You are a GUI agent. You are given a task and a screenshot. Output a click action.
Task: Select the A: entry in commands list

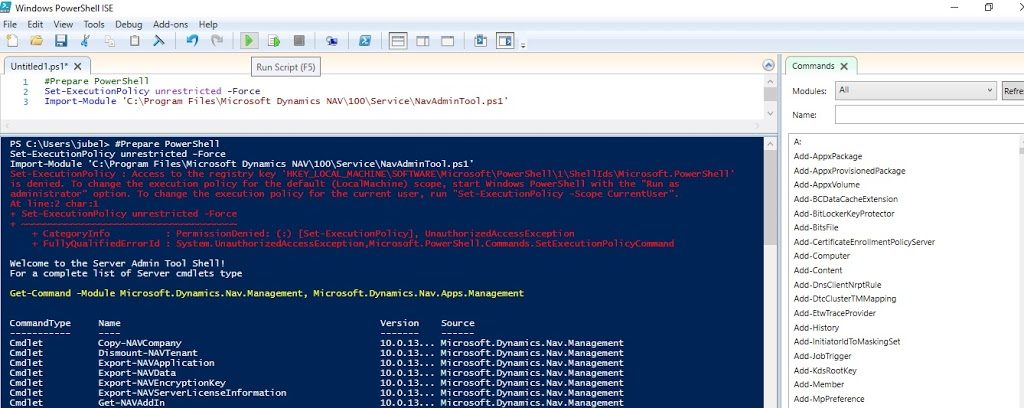[797, 142]
